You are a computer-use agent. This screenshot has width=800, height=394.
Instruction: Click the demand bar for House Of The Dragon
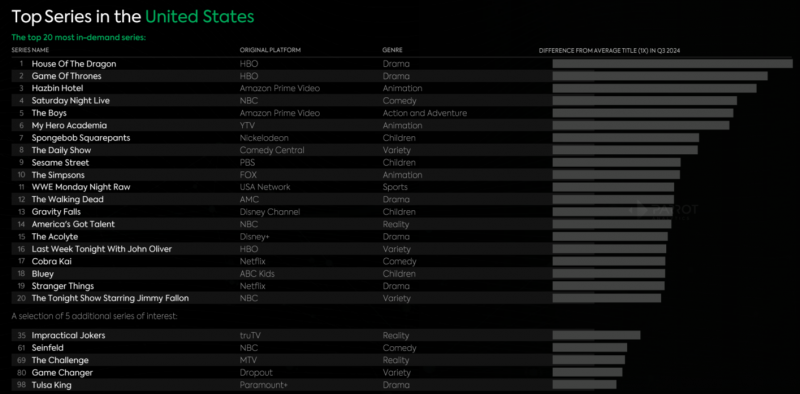tap(672, 64)
